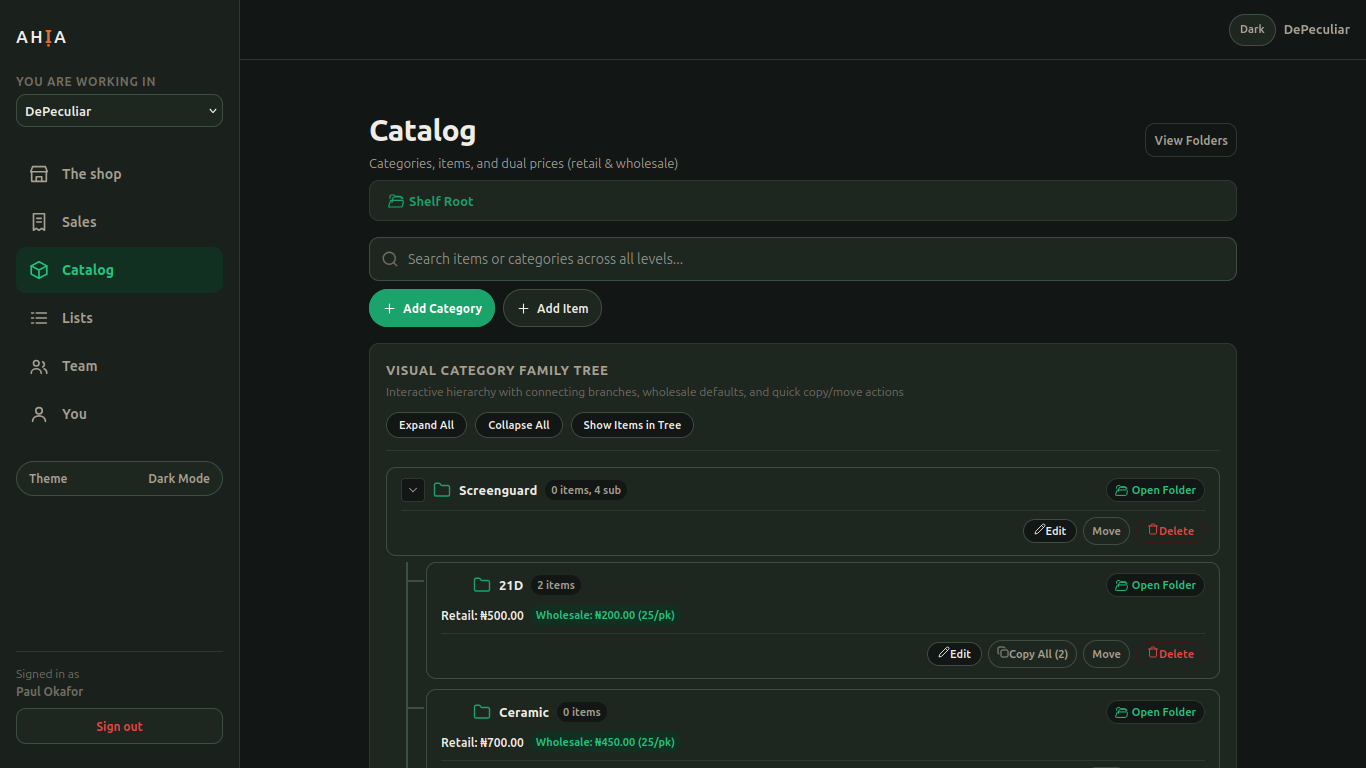Open Folder for 21D

pos(1155,585)
